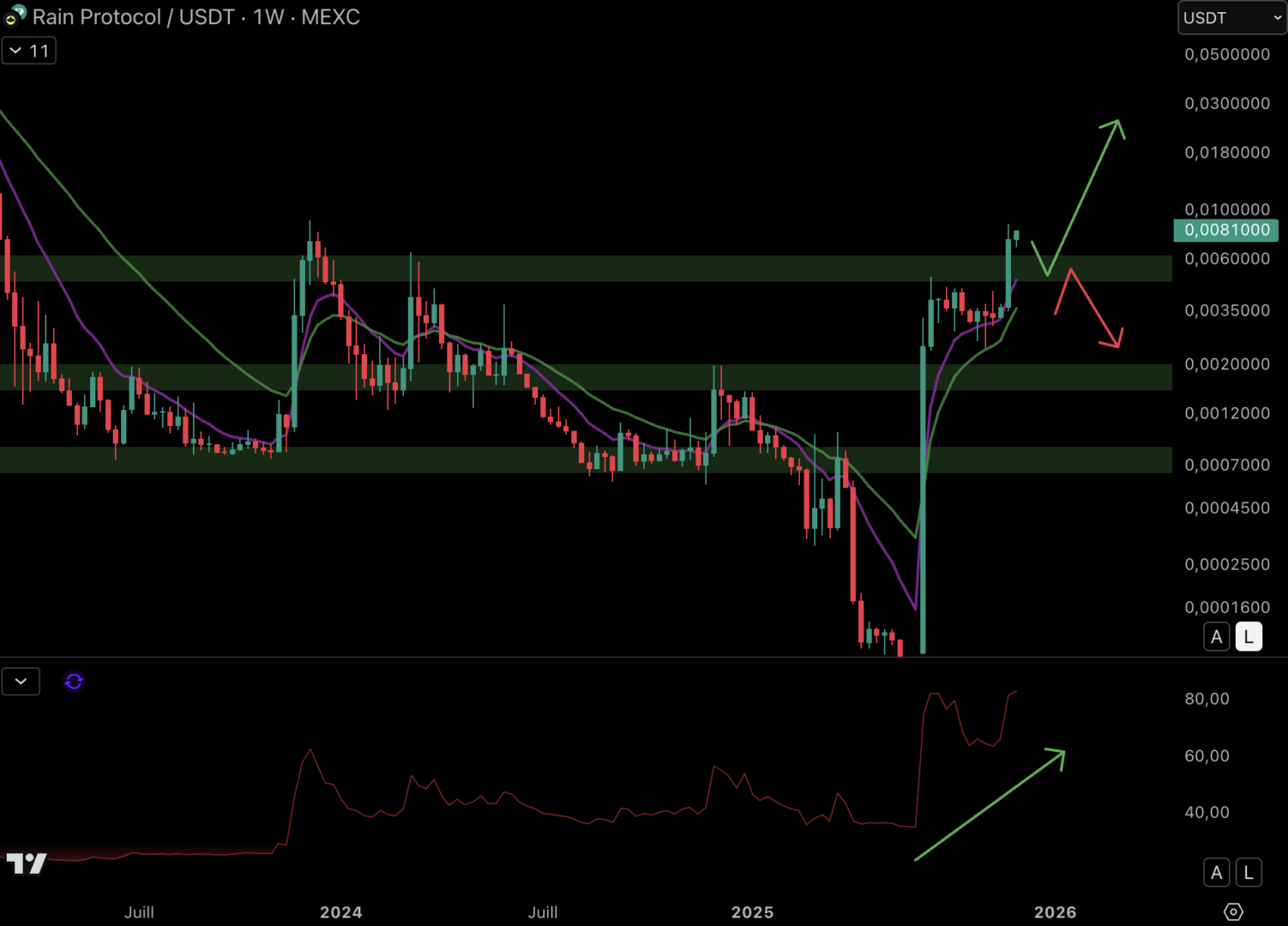1288x926 pixels.
Task: Toggle auto scale (A) on main price pane
Action: click(1216, 637)
